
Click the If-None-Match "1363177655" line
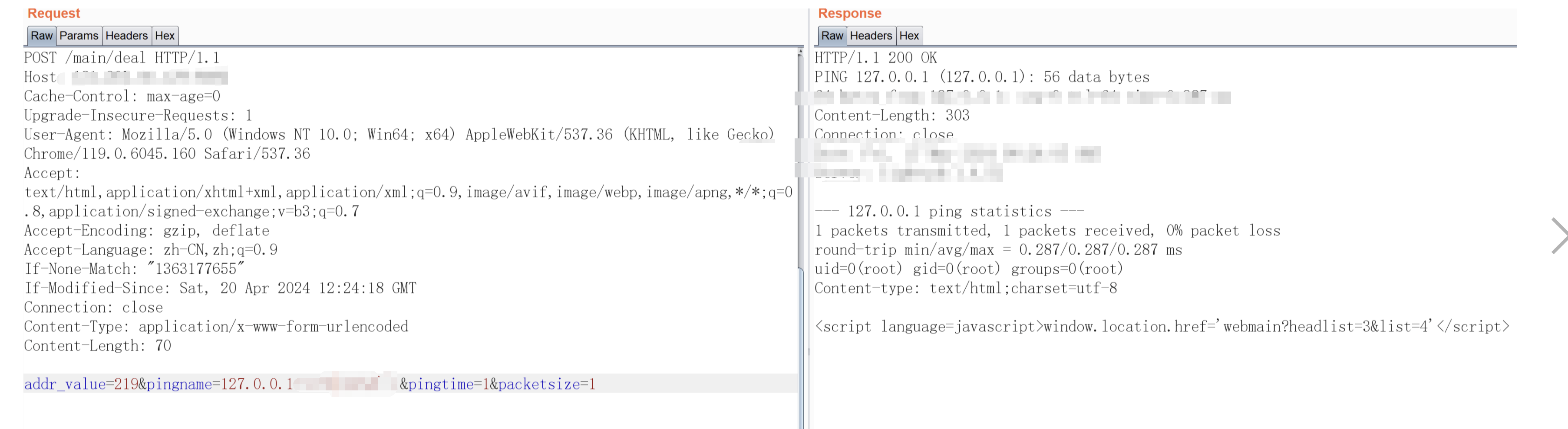click(134, 269)
